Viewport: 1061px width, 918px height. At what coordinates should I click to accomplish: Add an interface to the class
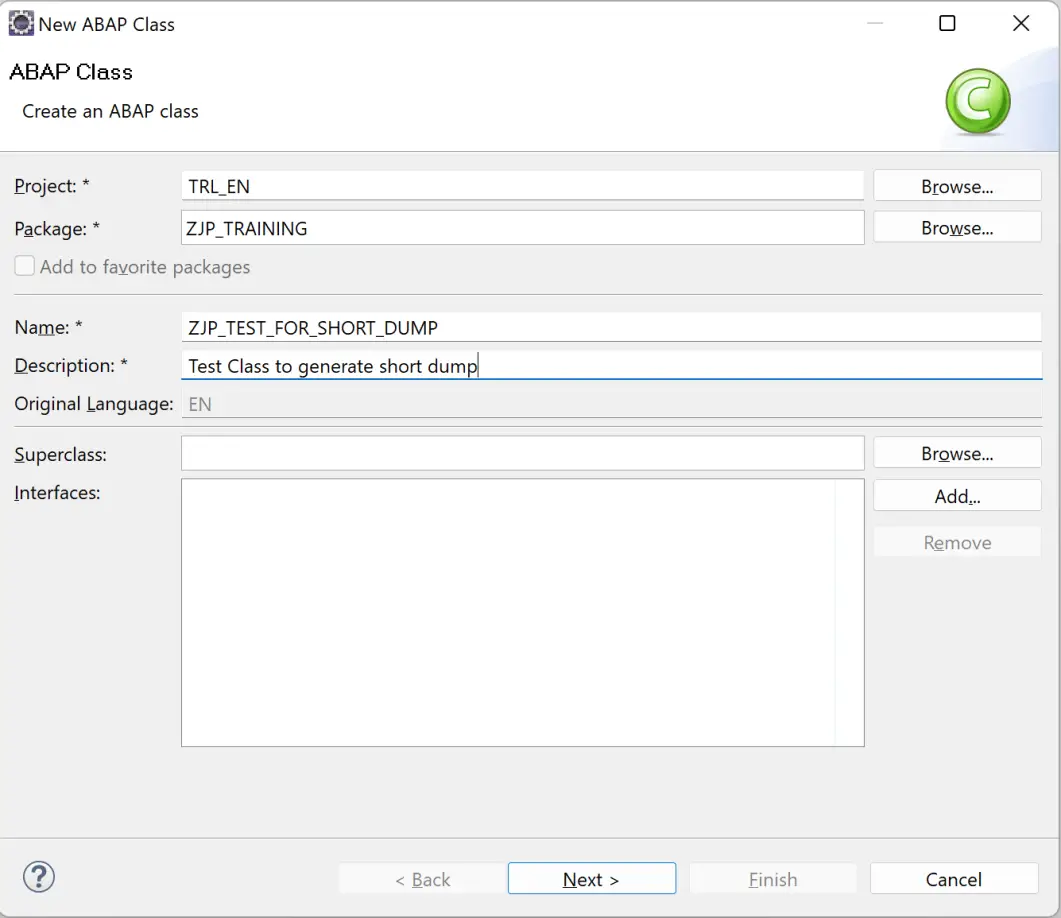pyautogui.click(x=956, y=495)
